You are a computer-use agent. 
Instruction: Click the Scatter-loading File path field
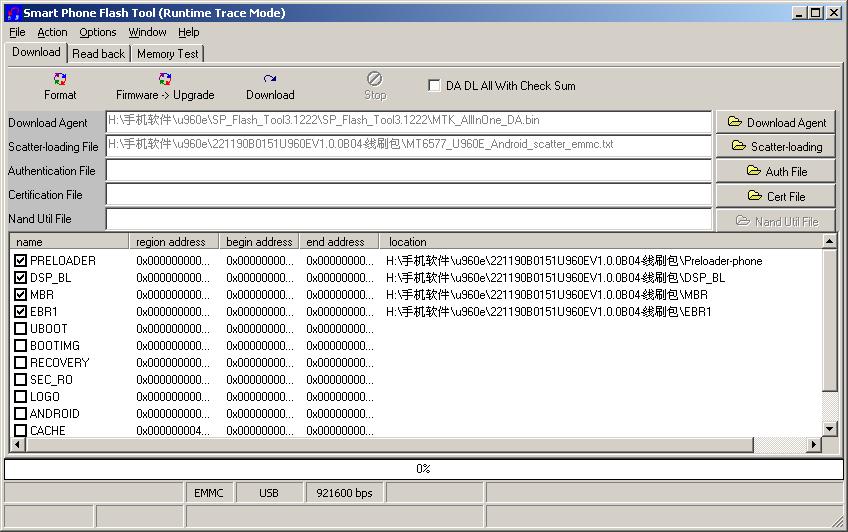[x=408, y=146]
